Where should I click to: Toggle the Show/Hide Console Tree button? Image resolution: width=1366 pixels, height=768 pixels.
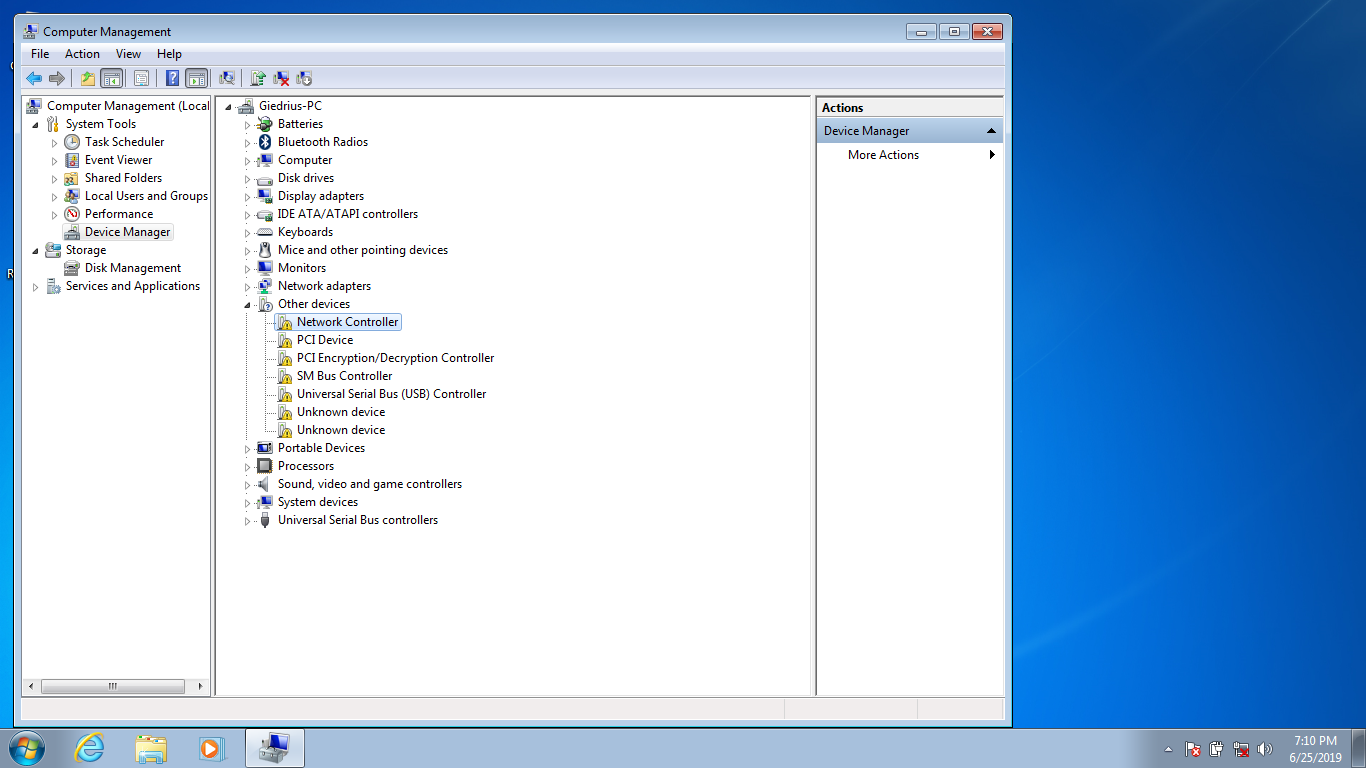(x=112, y=78)
